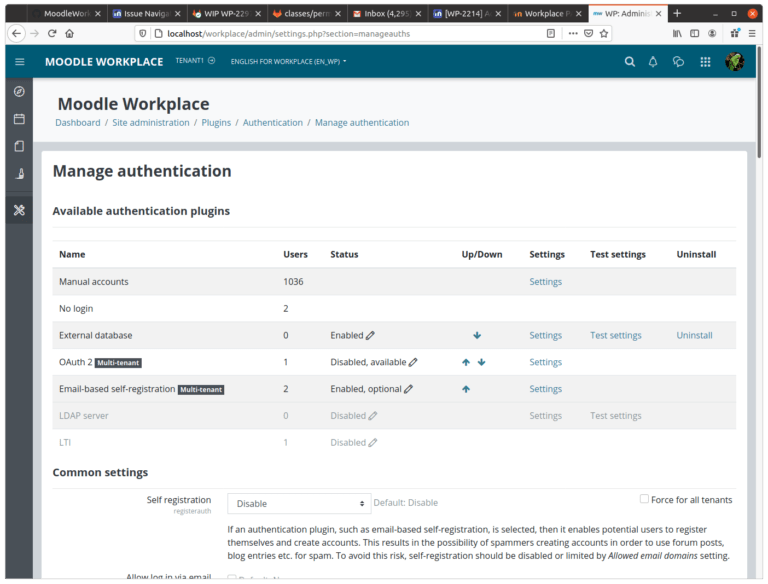Open the notifications bell
The image size is (768, 584).
click(653, 62)
